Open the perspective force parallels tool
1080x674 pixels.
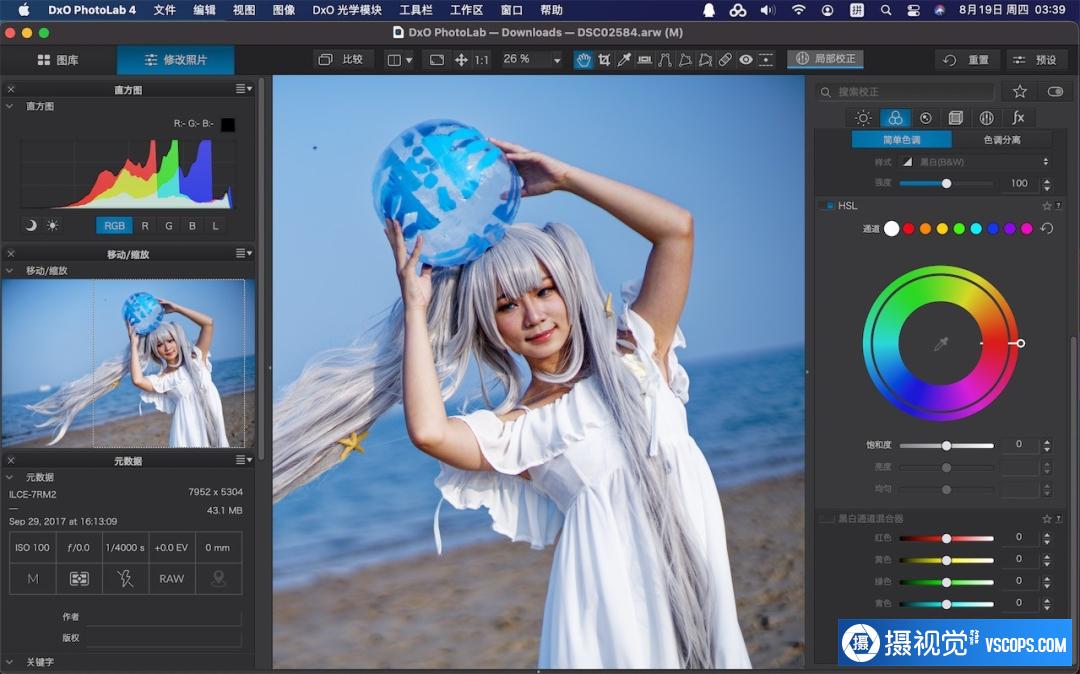(x=665, y=60)
